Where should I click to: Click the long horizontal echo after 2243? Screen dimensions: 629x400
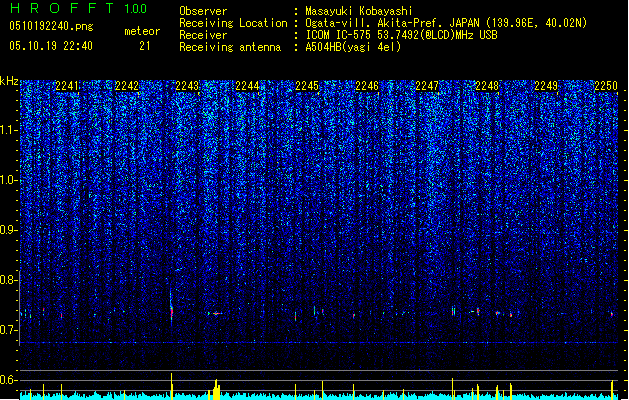(x=215, y=313)
